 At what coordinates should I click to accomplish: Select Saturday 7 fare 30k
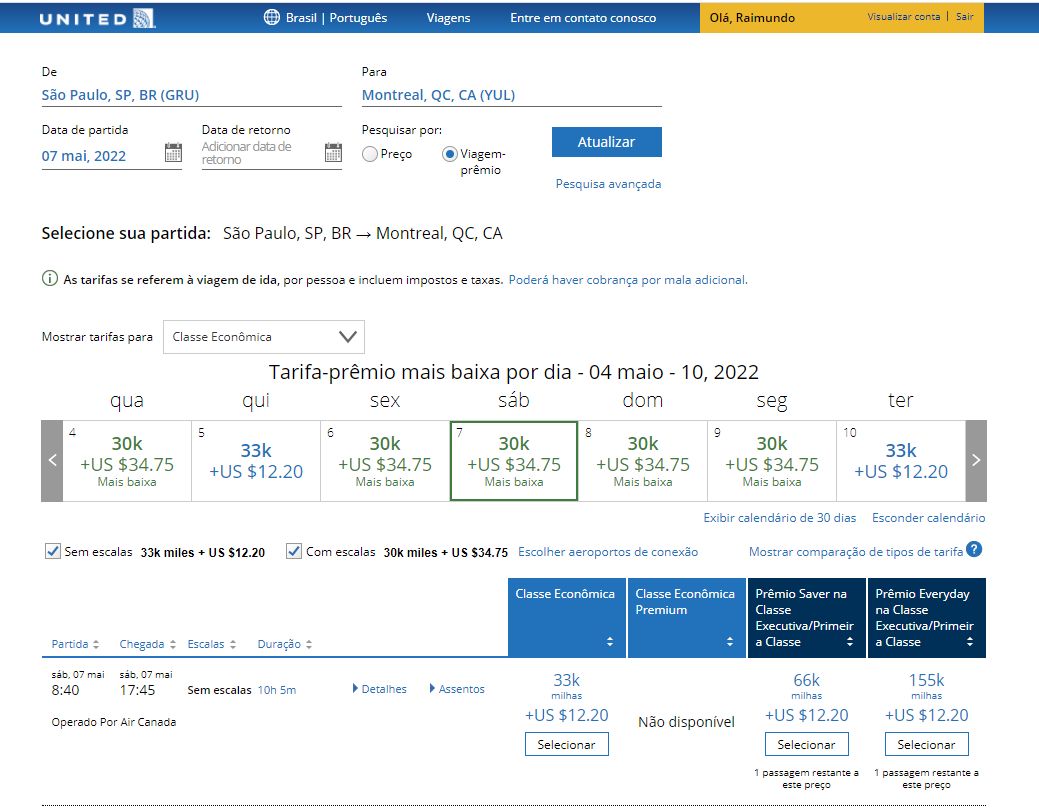coord(514,460)
